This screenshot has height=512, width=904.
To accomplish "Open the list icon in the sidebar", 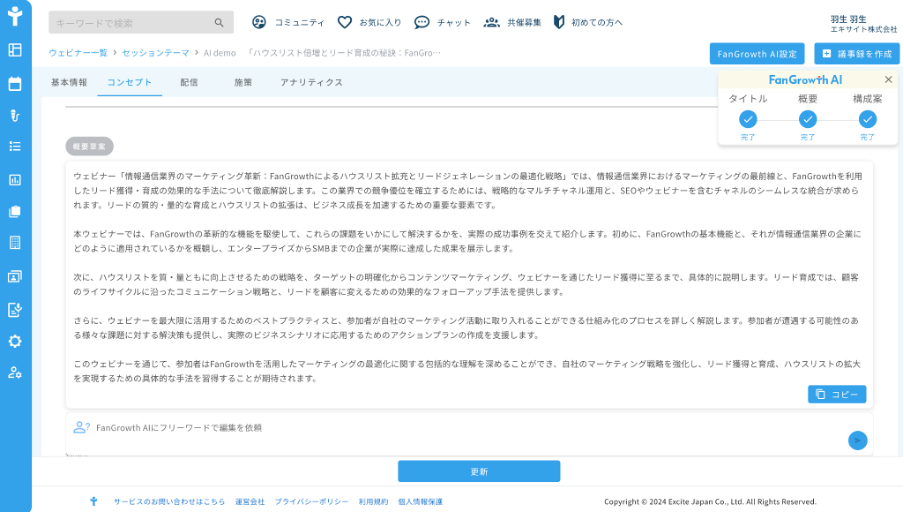I will click(15, 146).
